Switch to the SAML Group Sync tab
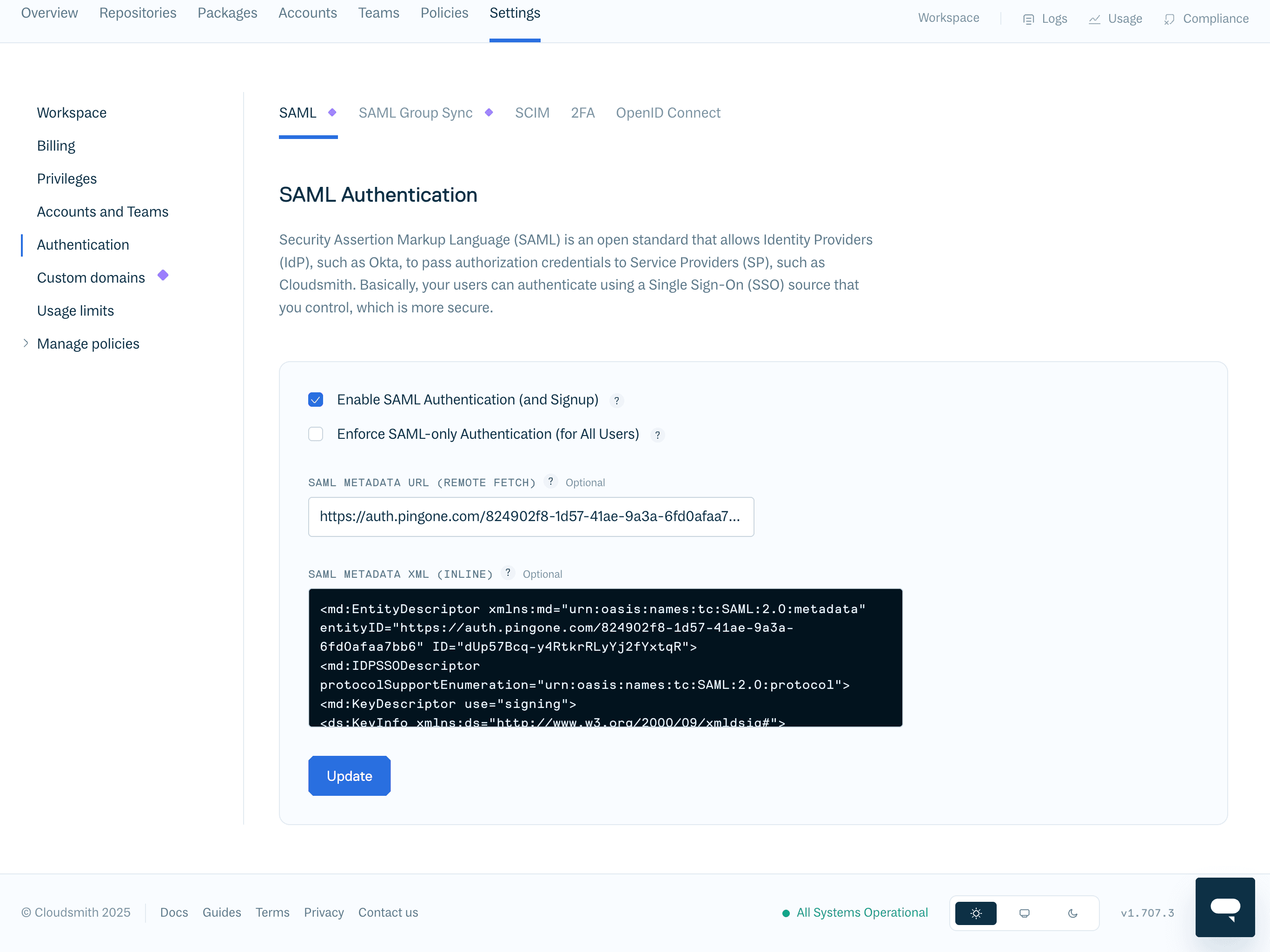Image resolution: width=1270 pixels, height=952 pixels. pos(416,113)
